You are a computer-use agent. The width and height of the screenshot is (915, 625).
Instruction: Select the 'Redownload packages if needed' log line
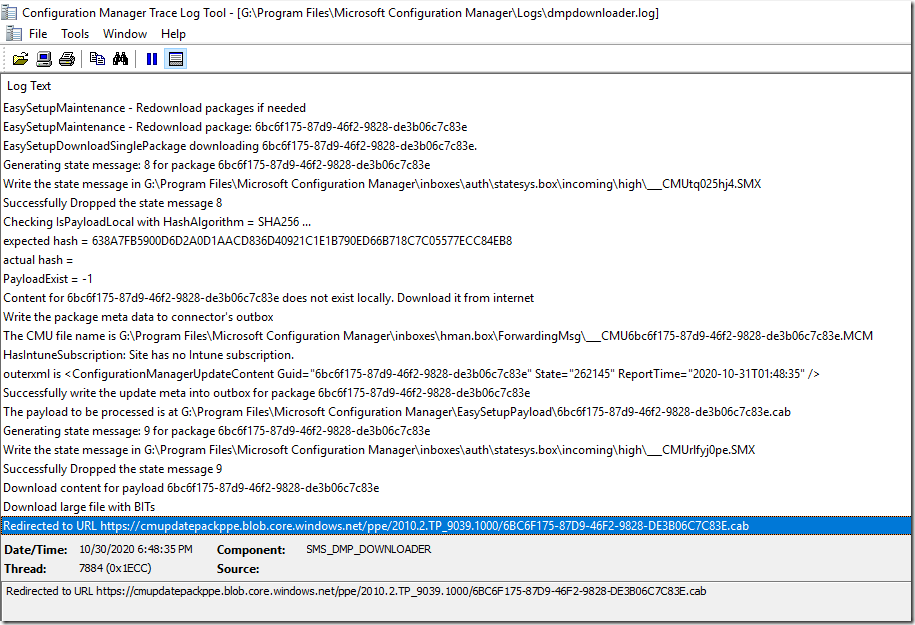tap(457, 108)
